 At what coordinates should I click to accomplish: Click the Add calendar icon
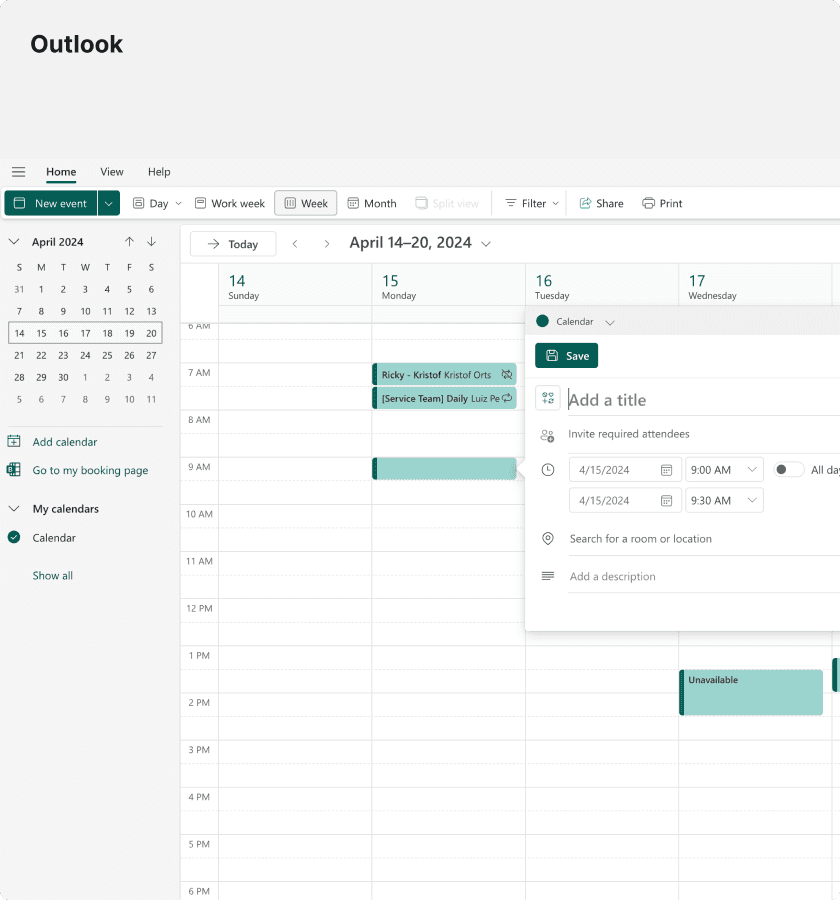point(14,441)
